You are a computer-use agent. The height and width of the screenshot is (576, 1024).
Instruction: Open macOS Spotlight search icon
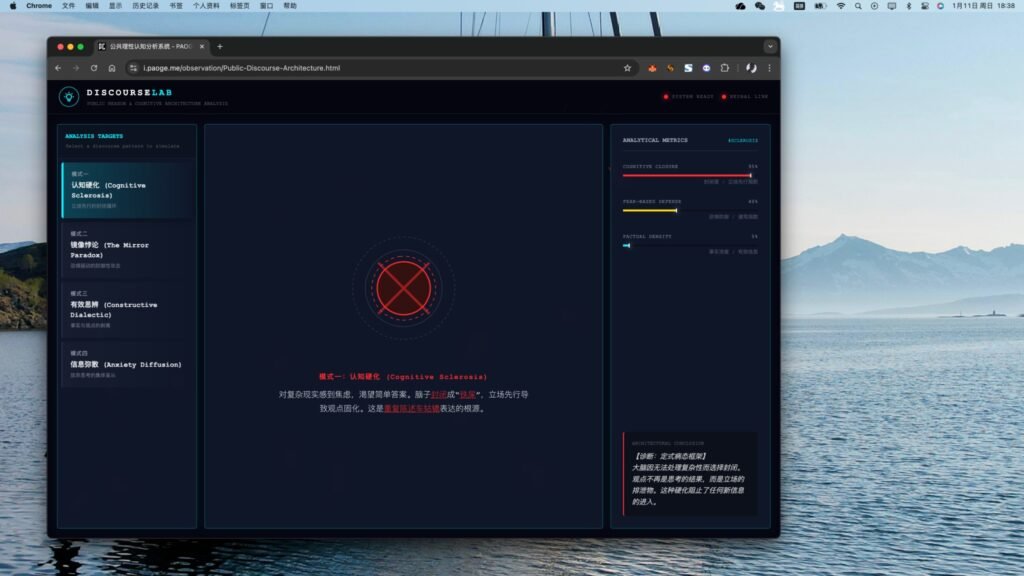coord(857,6)
